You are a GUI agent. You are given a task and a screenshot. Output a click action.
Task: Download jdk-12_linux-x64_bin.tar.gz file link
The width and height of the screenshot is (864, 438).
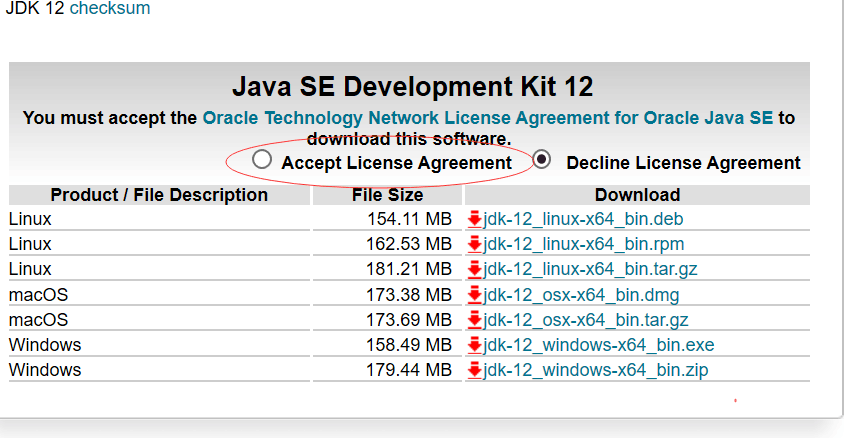click(590, 269)
